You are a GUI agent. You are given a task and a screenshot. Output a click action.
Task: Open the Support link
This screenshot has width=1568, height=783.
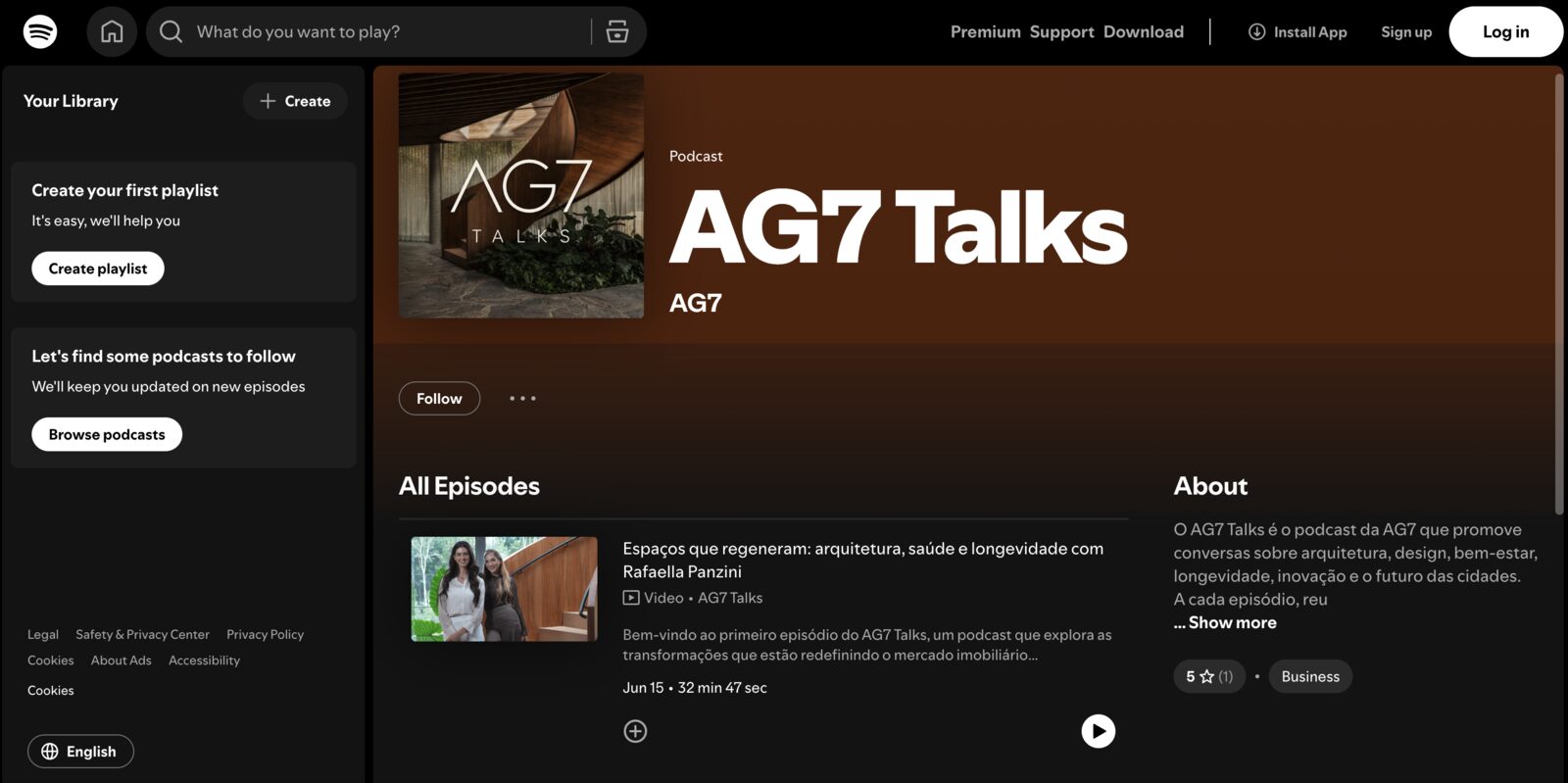click(1061, 31)
